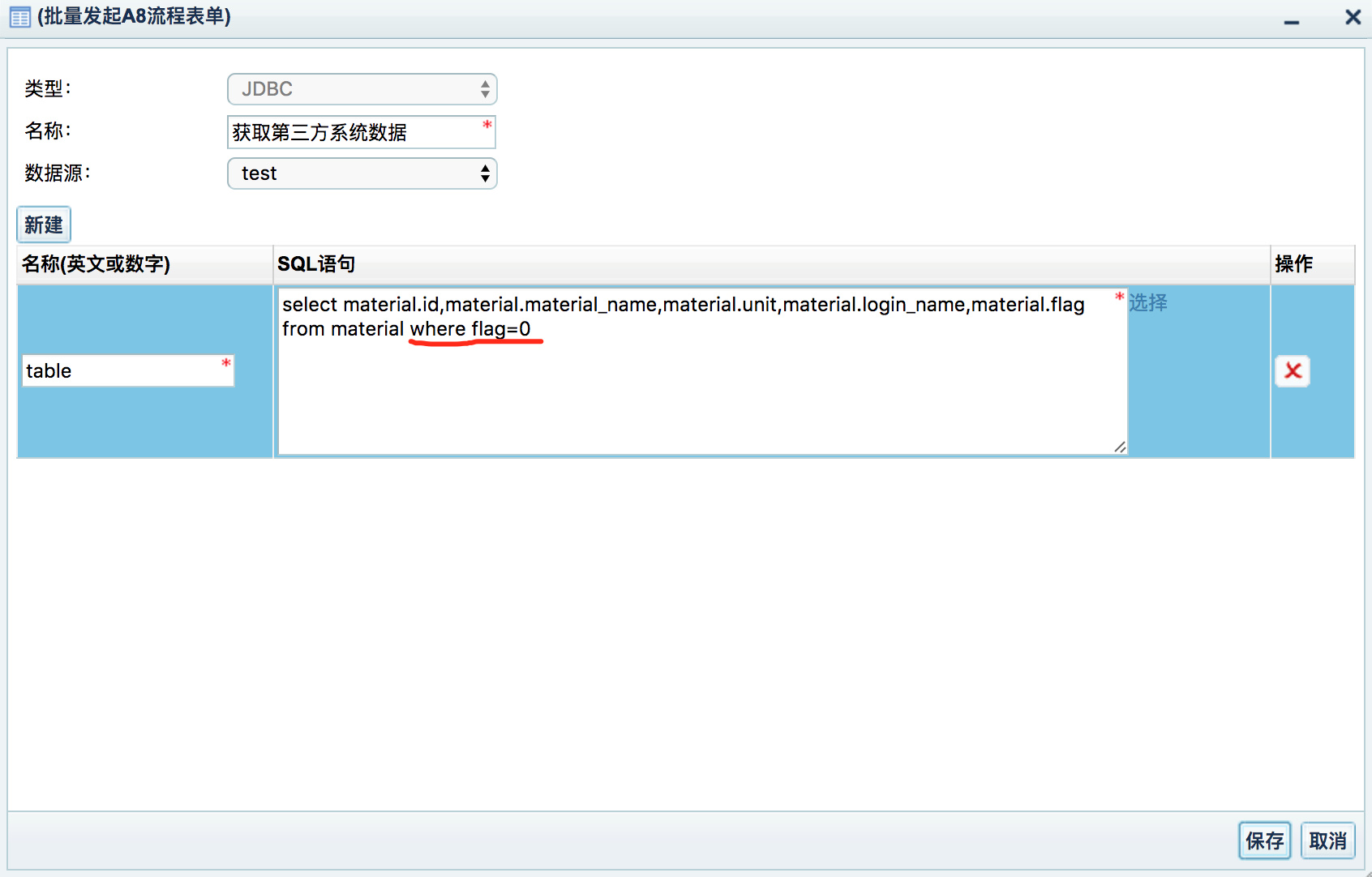Screen dimensions: 1372x877
Task: Cancel with the 取消 button
Action: click(x=1327, y=841)
